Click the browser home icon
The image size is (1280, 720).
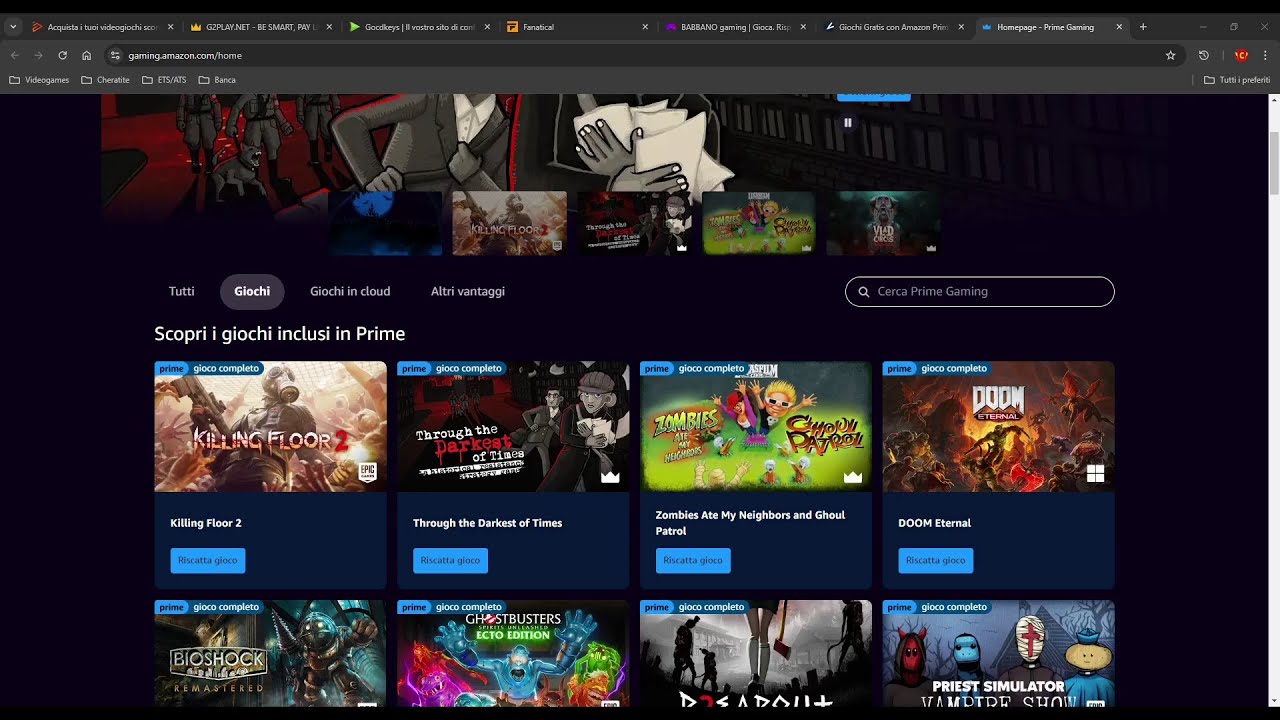coord(86,55)
